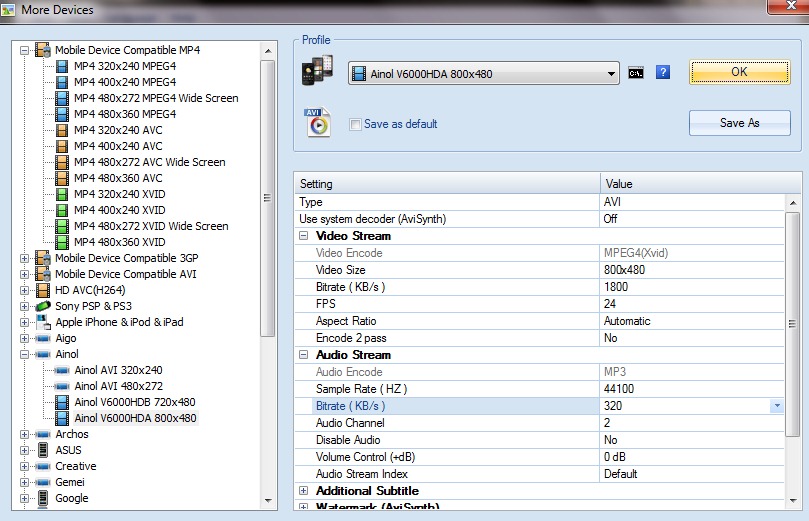Click the HD AVC(H264) film icon
This screenshot has height=521, width=809.
tap(43, 290)
